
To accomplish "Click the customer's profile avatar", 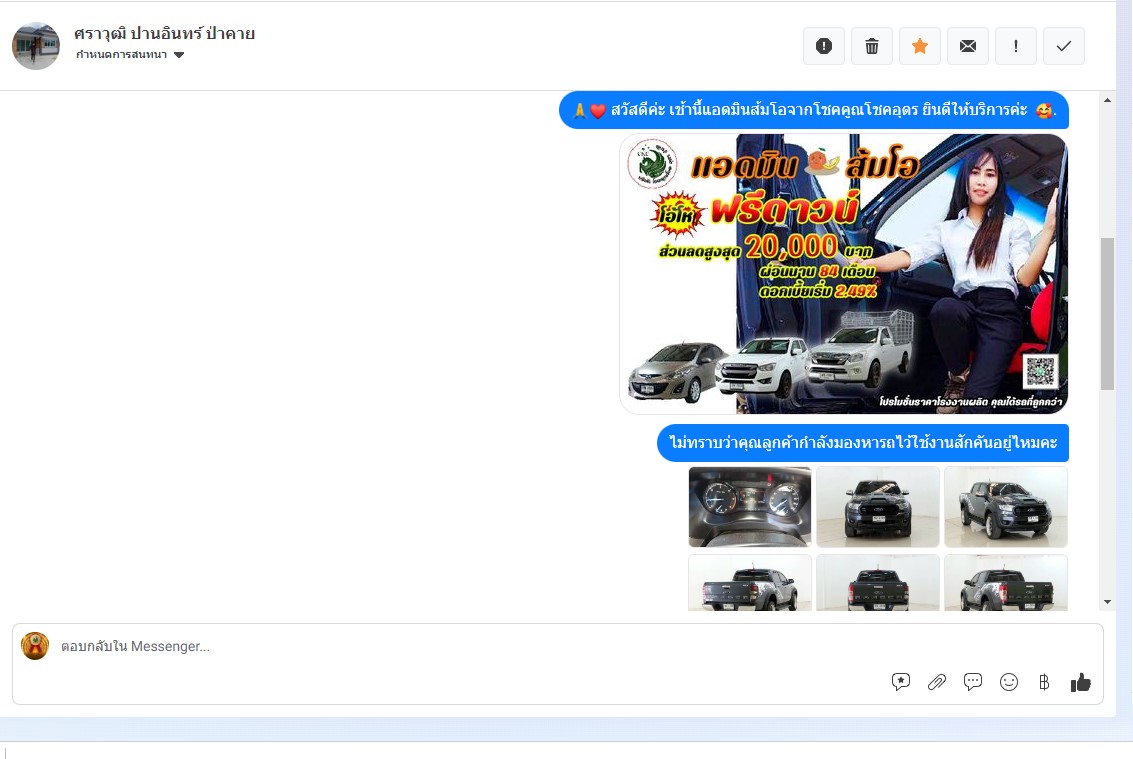I will tap(36, 46).
